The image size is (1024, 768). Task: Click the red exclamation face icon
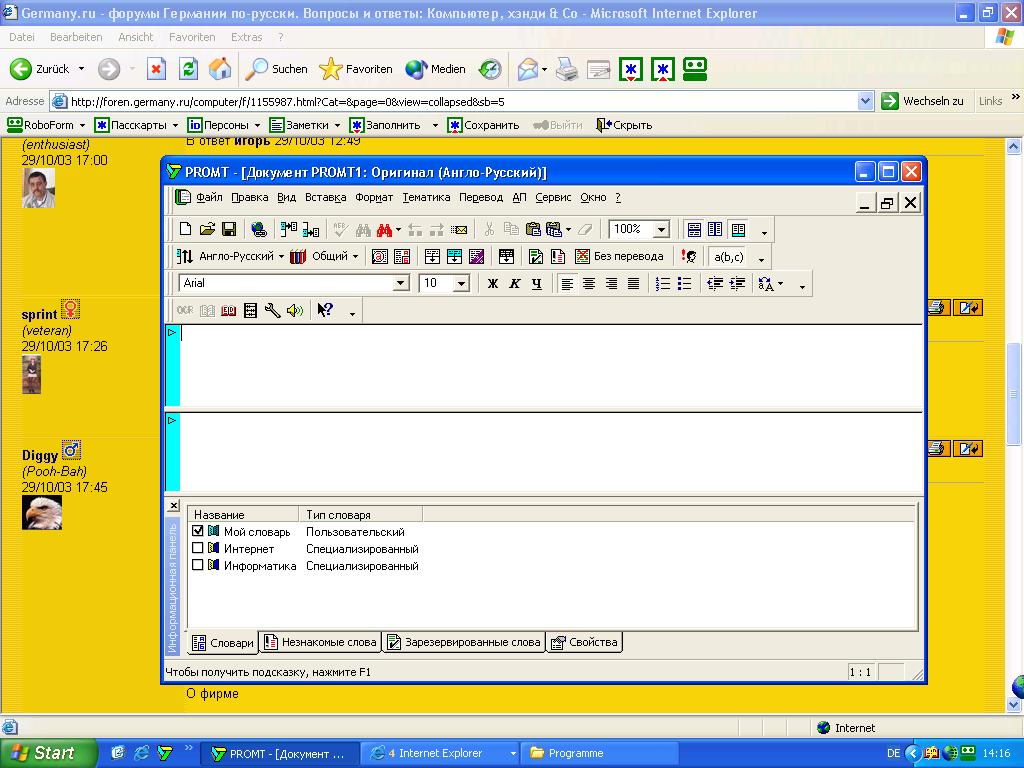688,257
